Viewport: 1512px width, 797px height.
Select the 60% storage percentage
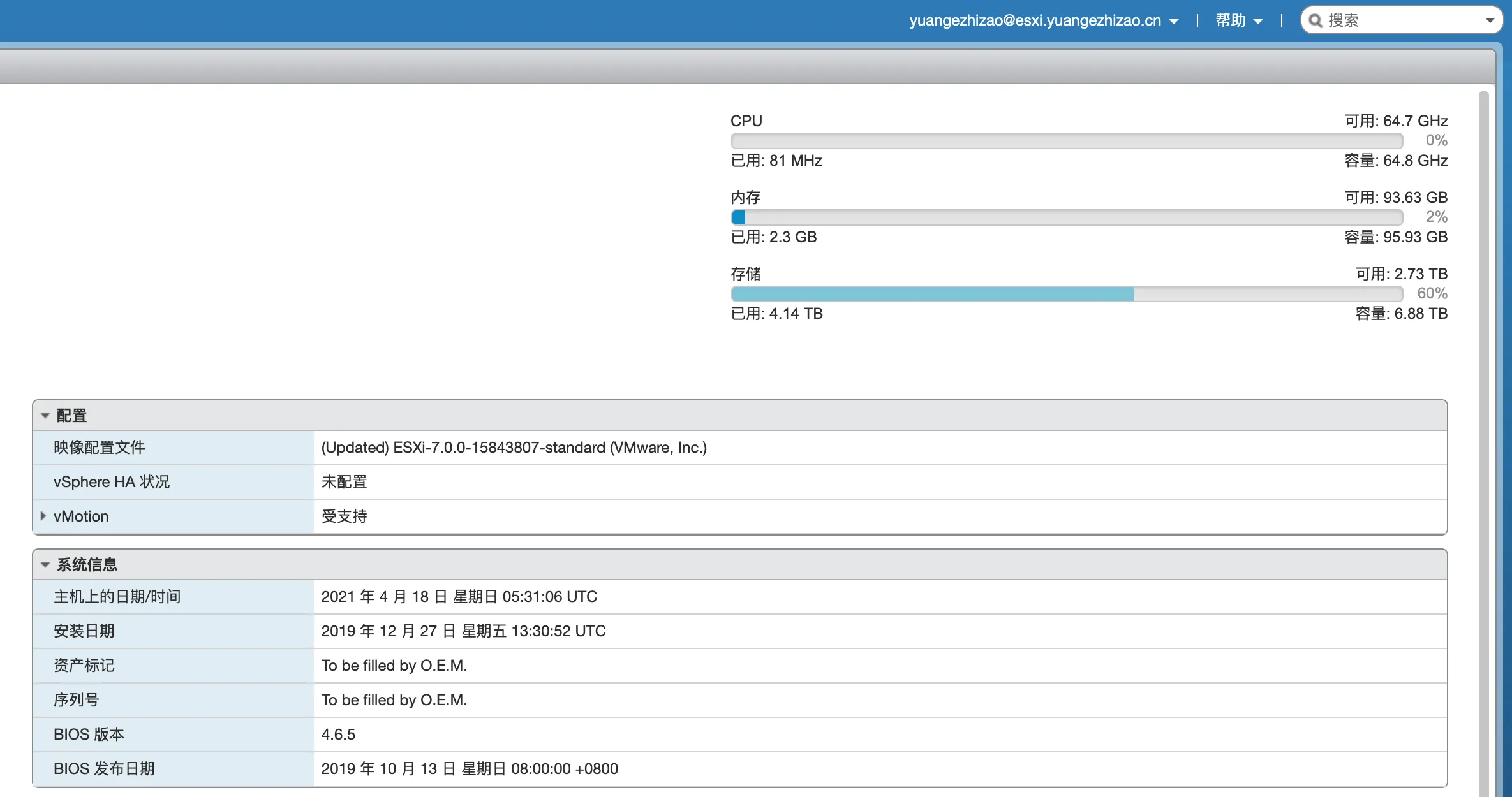1432,293
